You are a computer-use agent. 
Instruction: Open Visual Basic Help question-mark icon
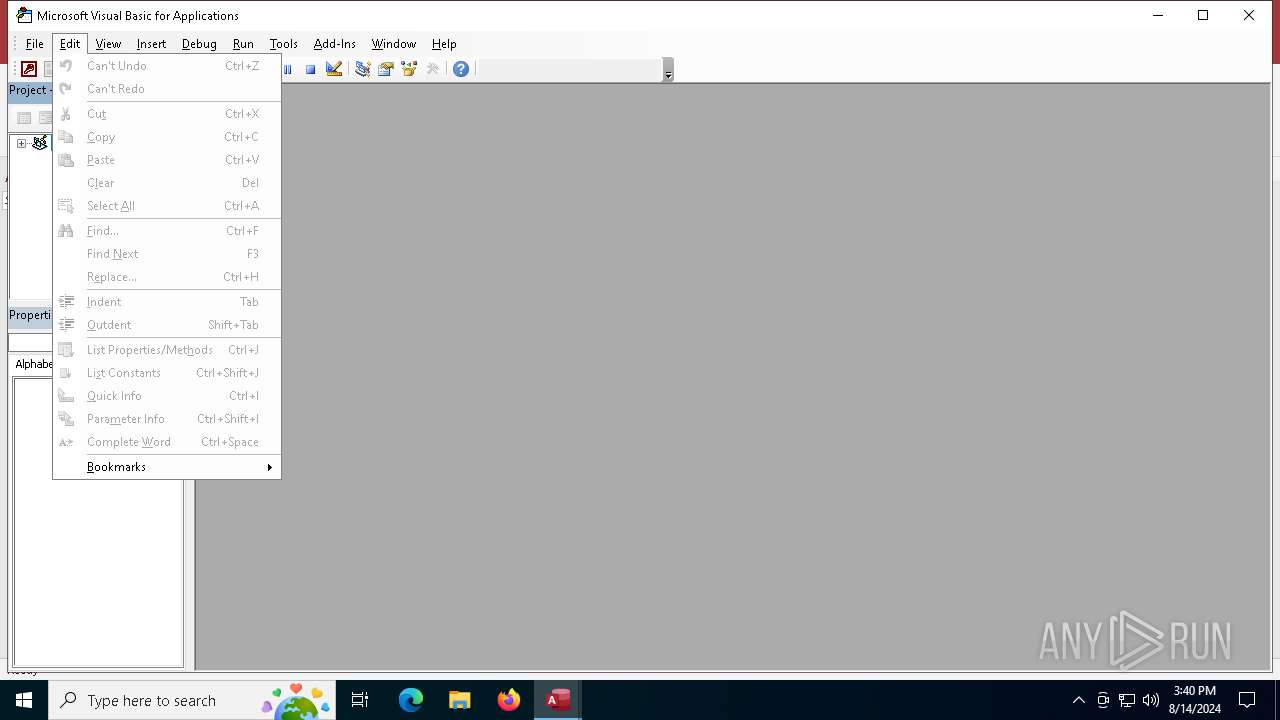pos(461,69)
